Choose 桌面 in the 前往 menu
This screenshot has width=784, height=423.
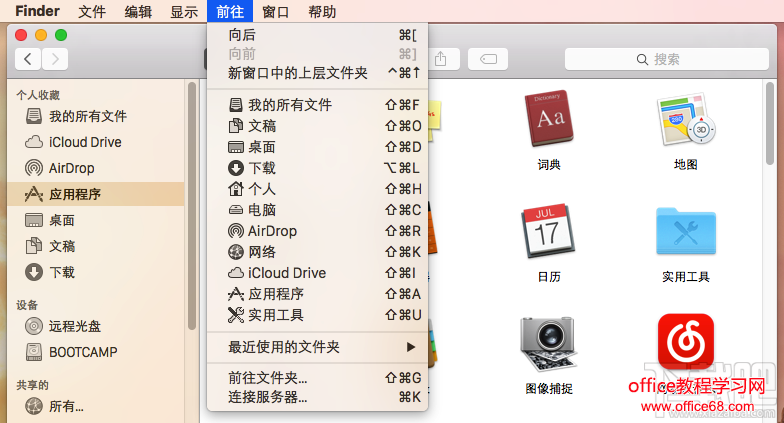tap(318, 147)
